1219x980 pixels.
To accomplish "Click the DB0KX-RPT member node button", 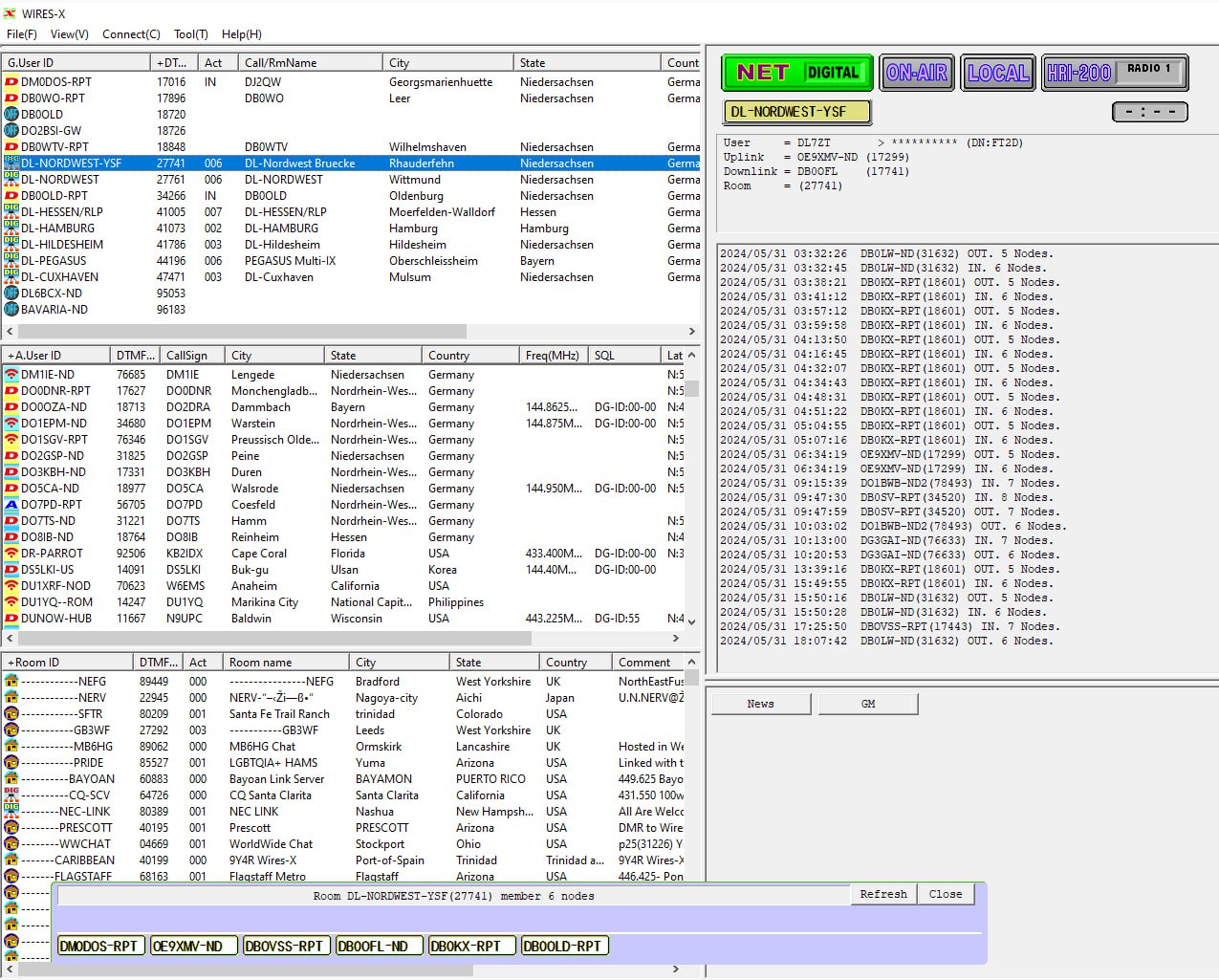I will pyautogui.click(x=470, y=945).
